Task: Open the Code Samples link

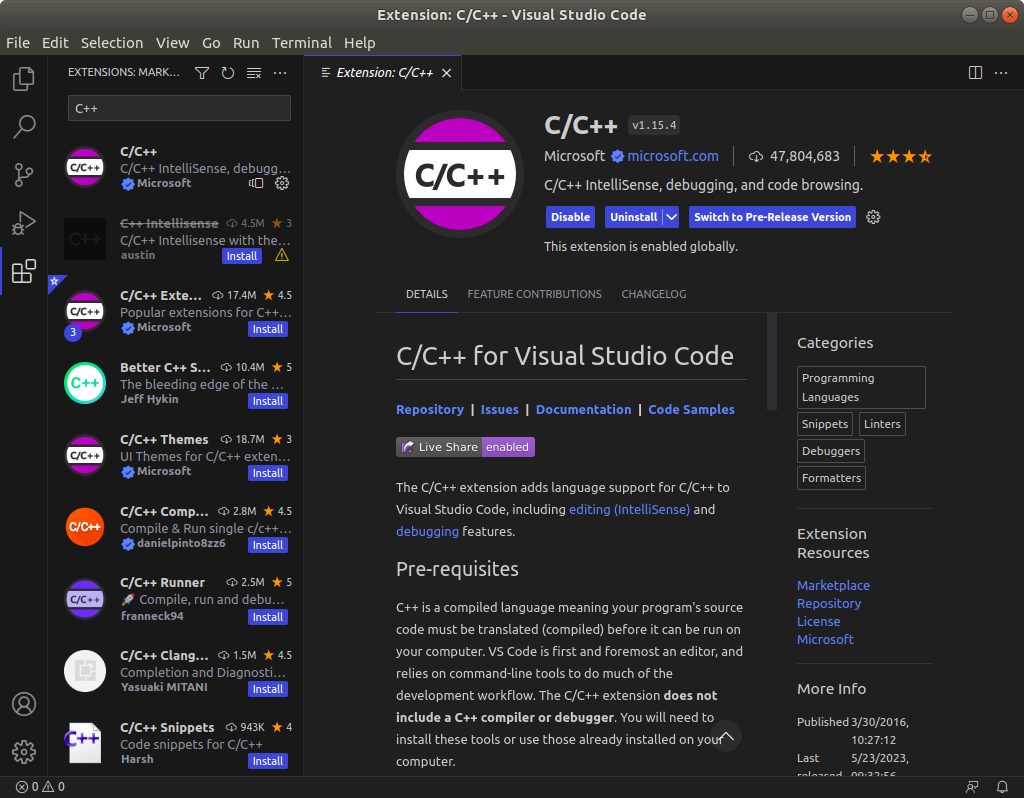Action: (691, 409)
